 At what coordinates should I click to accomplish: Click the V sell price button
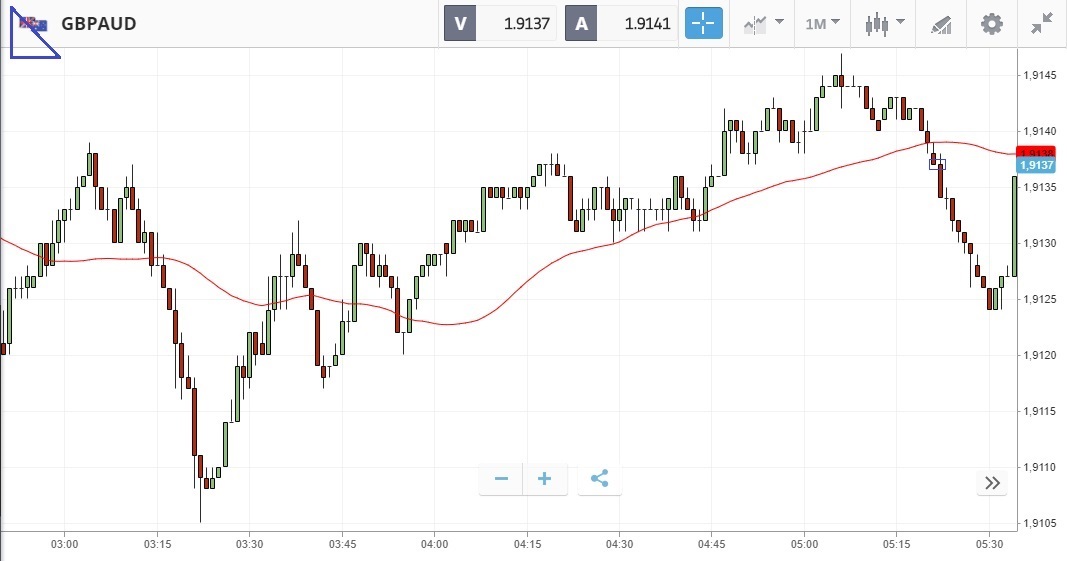[500, 23]
